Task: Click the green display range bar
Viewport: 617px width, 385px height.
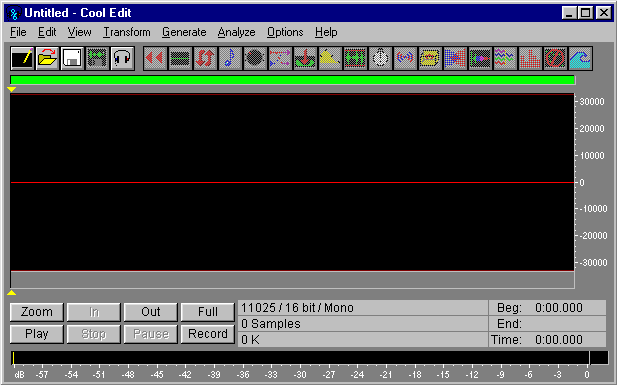Action: [292, 80]
